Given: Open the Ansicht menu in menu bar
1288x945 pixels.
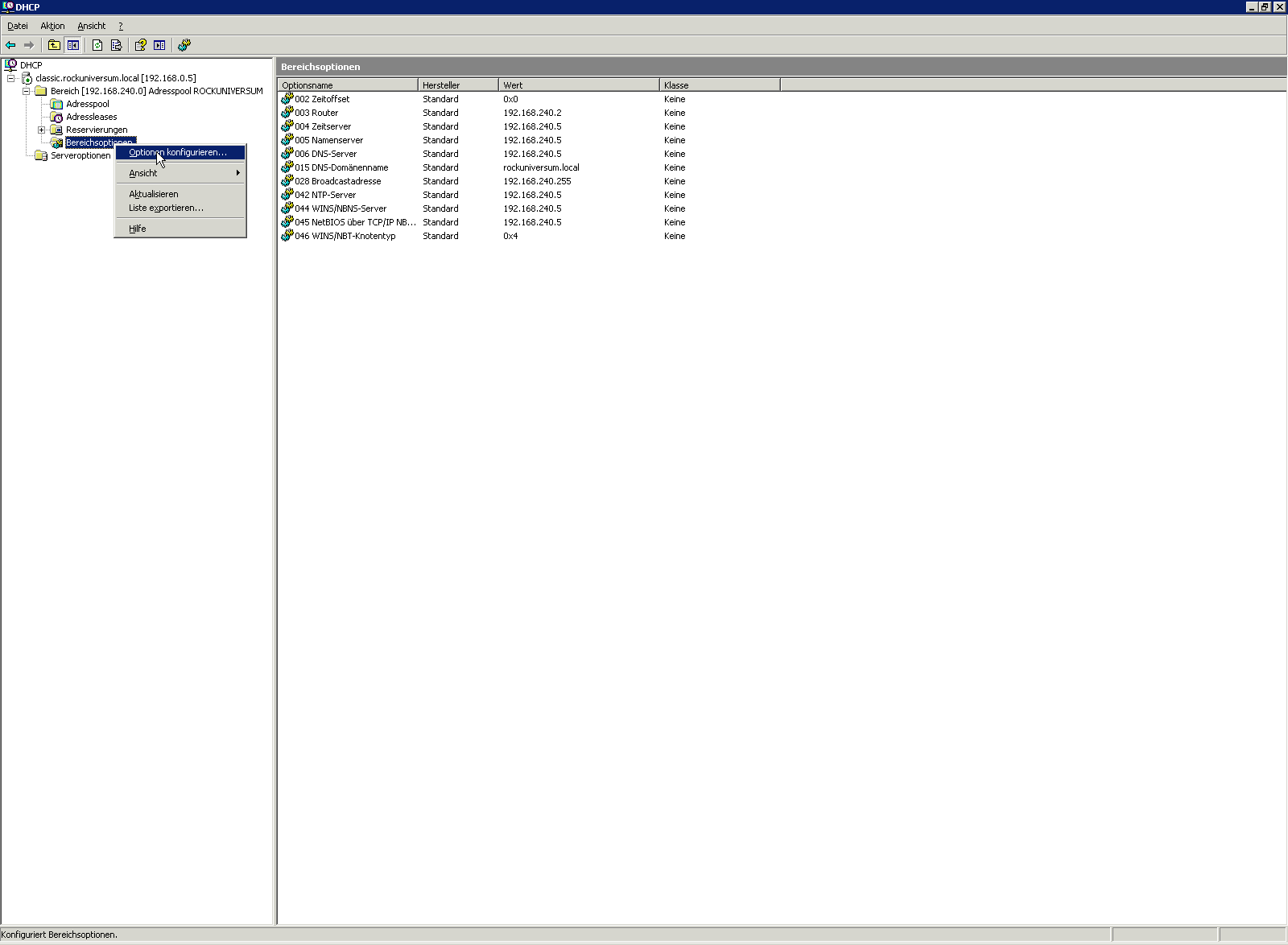Looking at the screenshot, I should click(92, 26).
